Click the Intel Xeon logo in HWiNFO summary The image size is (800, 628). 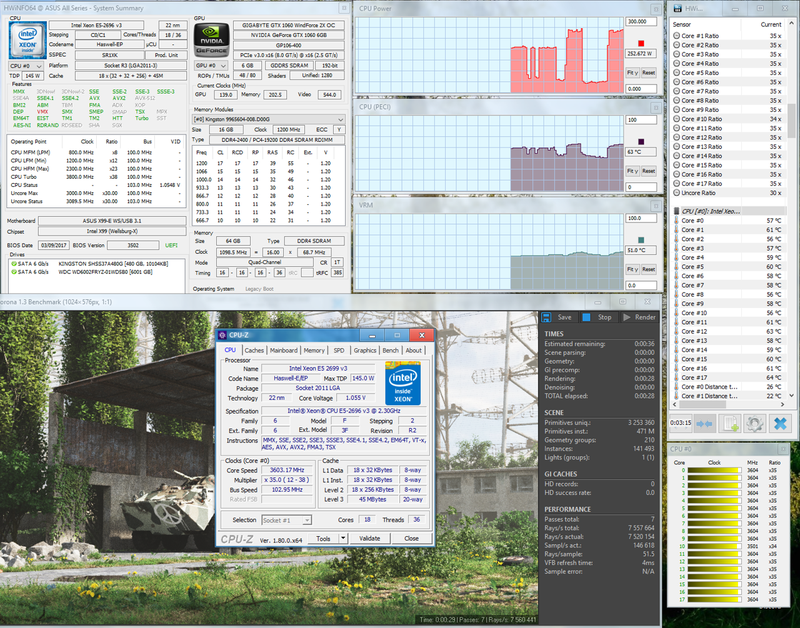pos(27,40)
